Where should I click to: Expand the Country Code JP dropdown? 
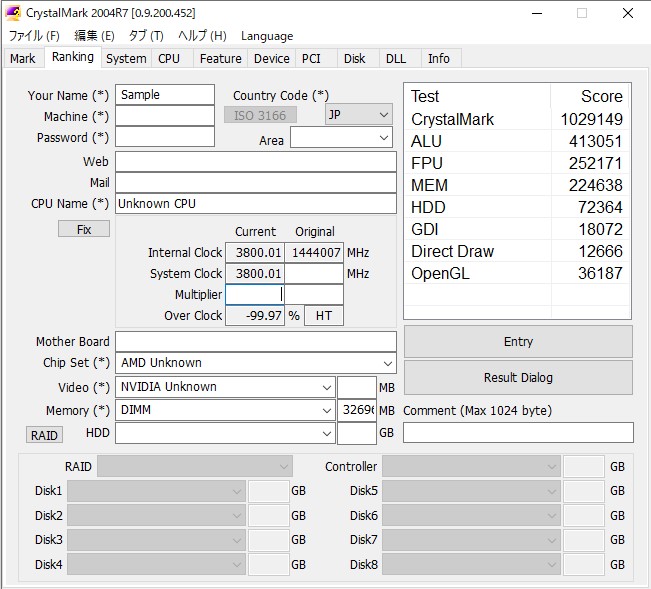(x=359, y=114)
